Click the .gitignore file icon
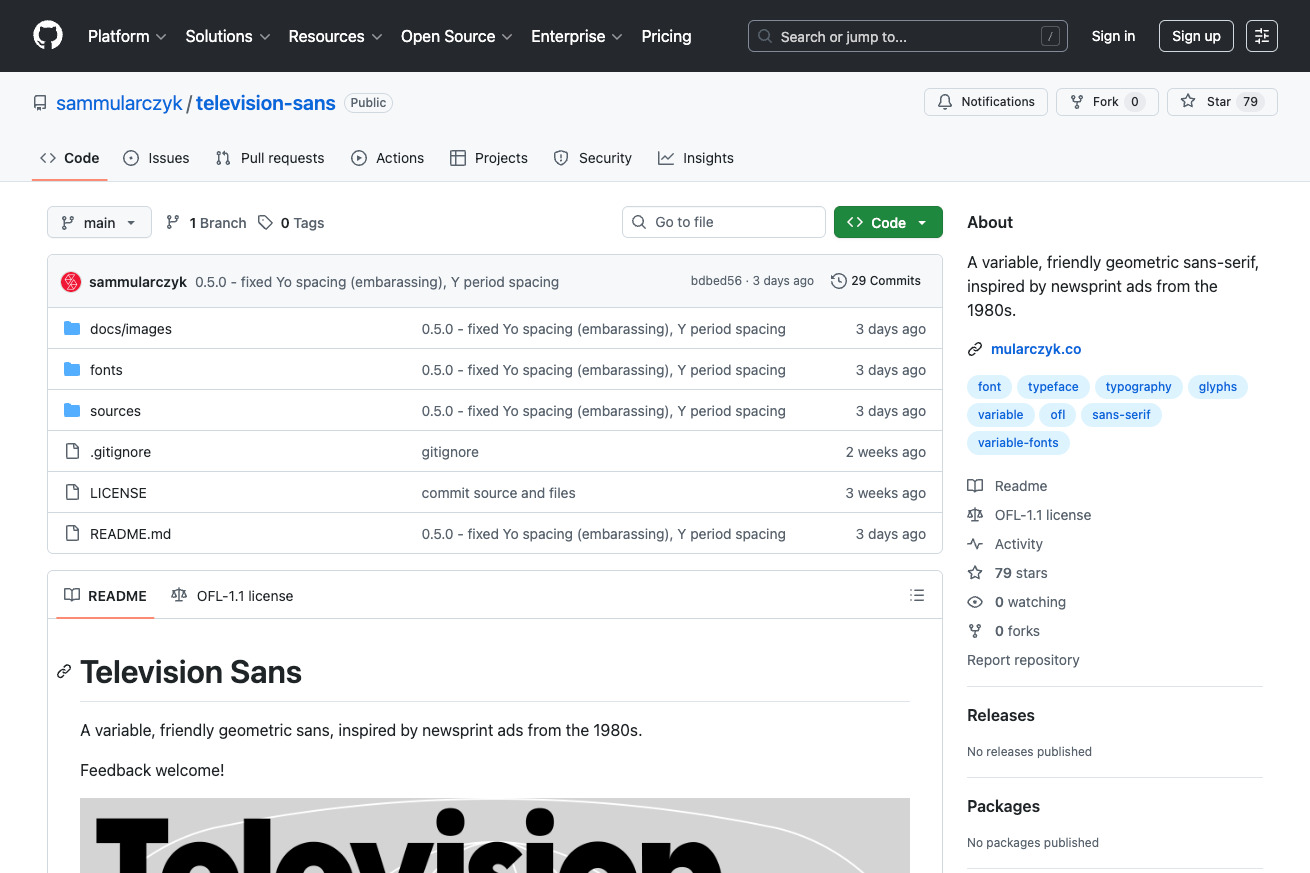 (72, 452)
